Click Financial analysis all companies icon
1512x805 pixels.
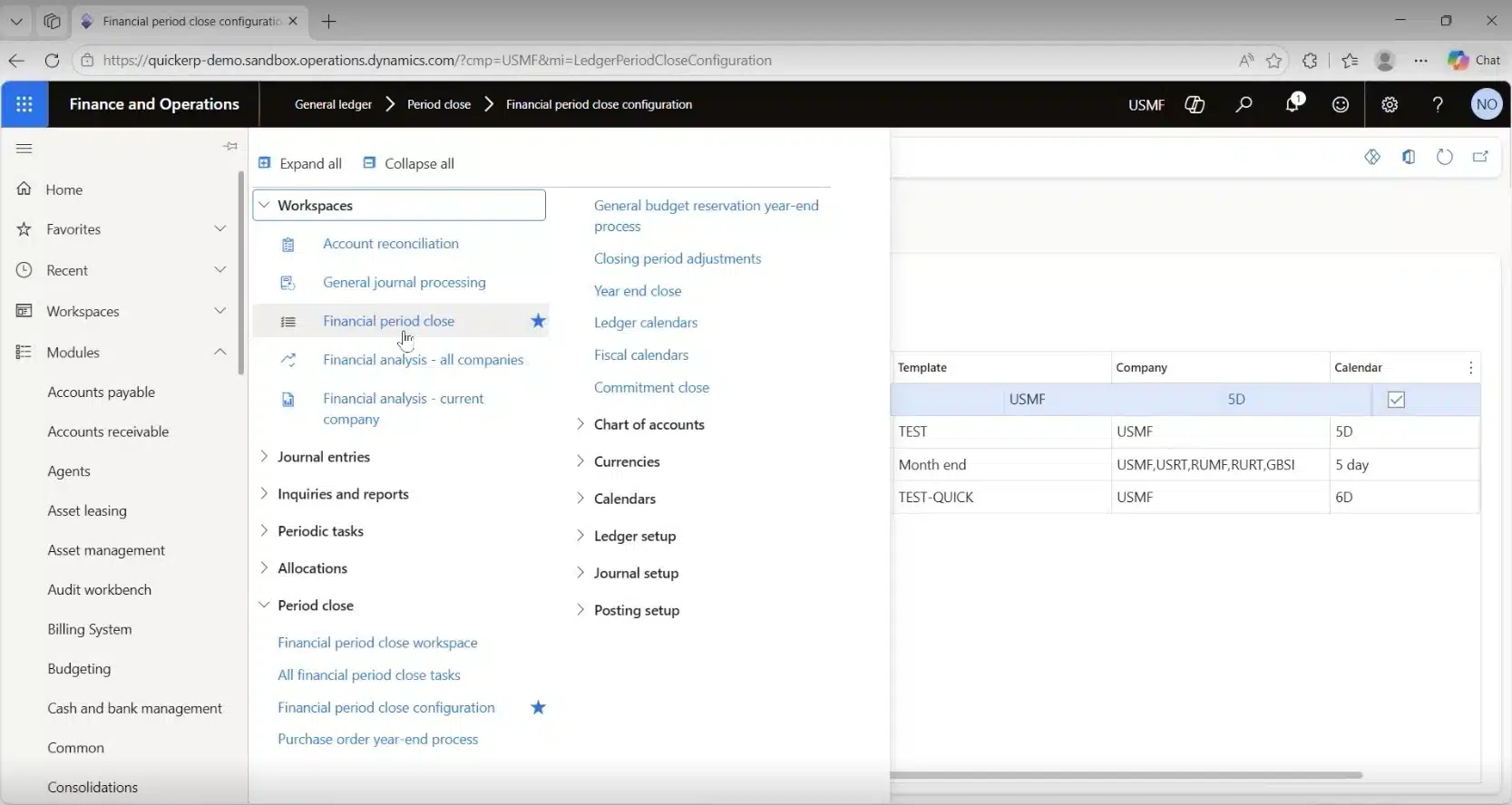coord(288,360)
